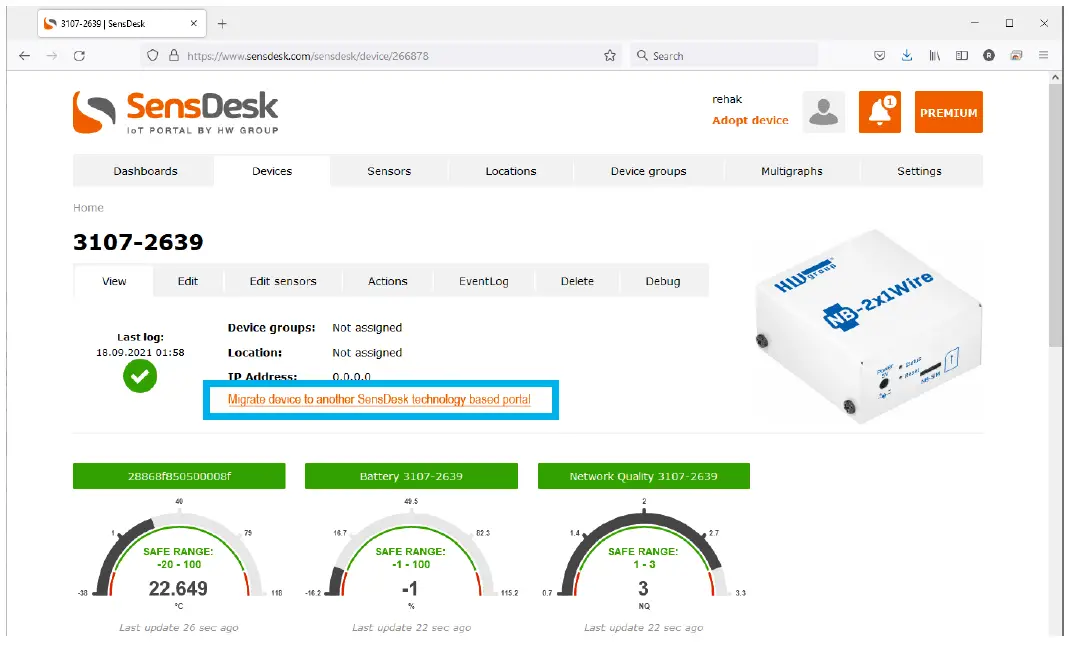Select the Edit device tab
Viewport: 1069px width, 650px height.
click(x=187, y=281)
